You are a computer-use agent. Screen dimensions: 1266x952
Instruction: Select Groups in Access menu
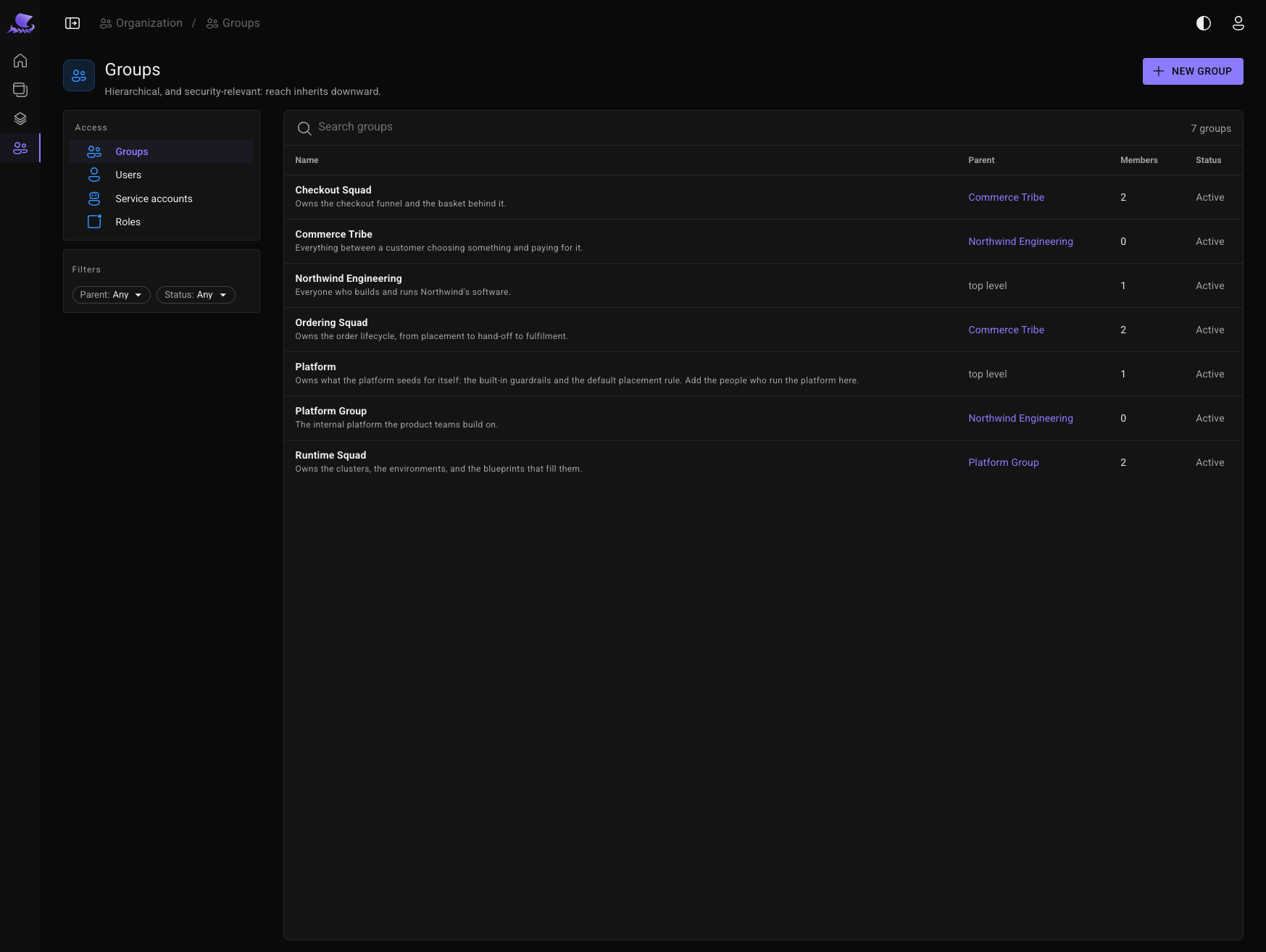(x=162, y=151)
